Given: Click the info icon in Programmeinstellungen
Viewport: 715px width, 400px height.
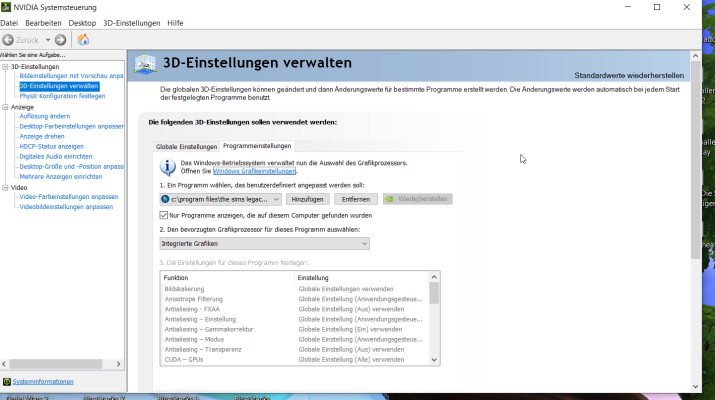Looking at the screenshot, I should [168, 167].
